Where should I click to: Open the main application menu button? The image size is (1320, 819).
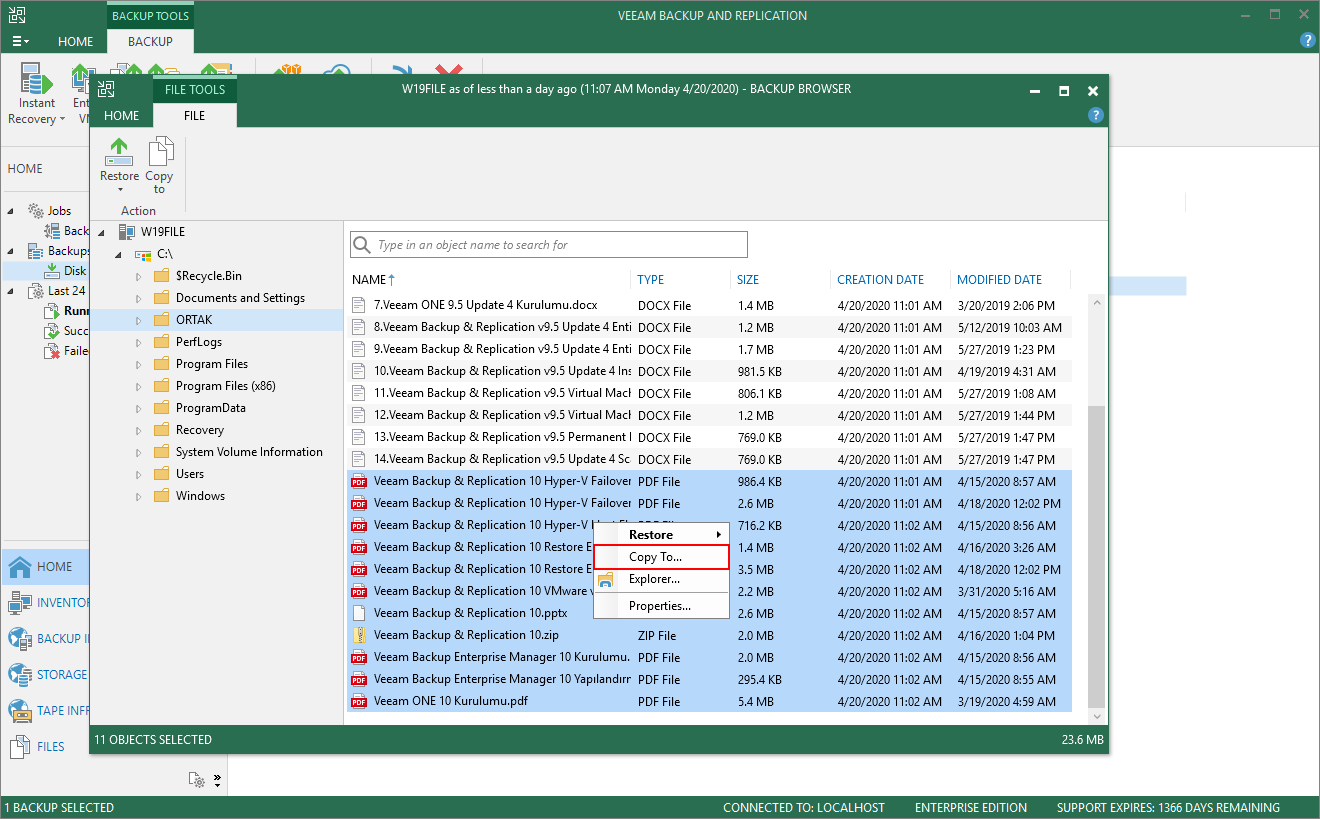click(20, 42)
